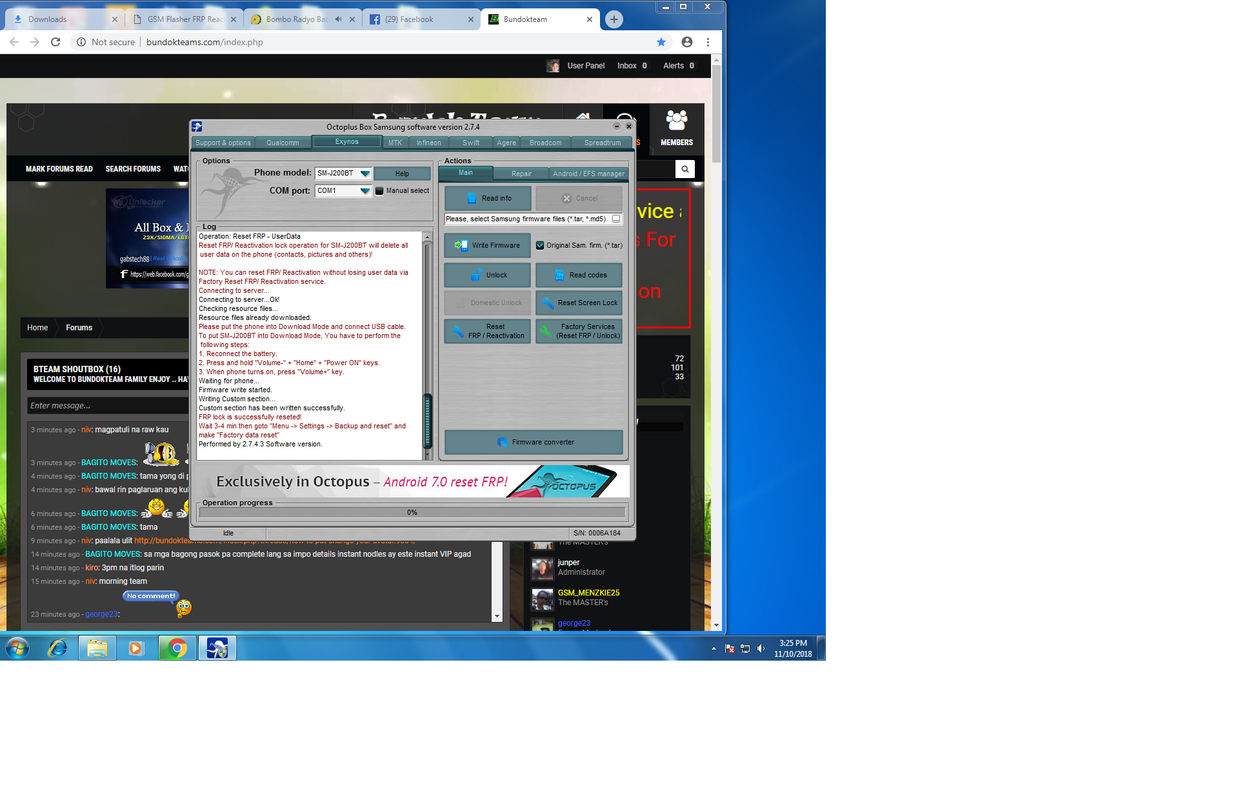Bookmark this page with the star icon
The image size is (1240, 800).
point(661,42)
